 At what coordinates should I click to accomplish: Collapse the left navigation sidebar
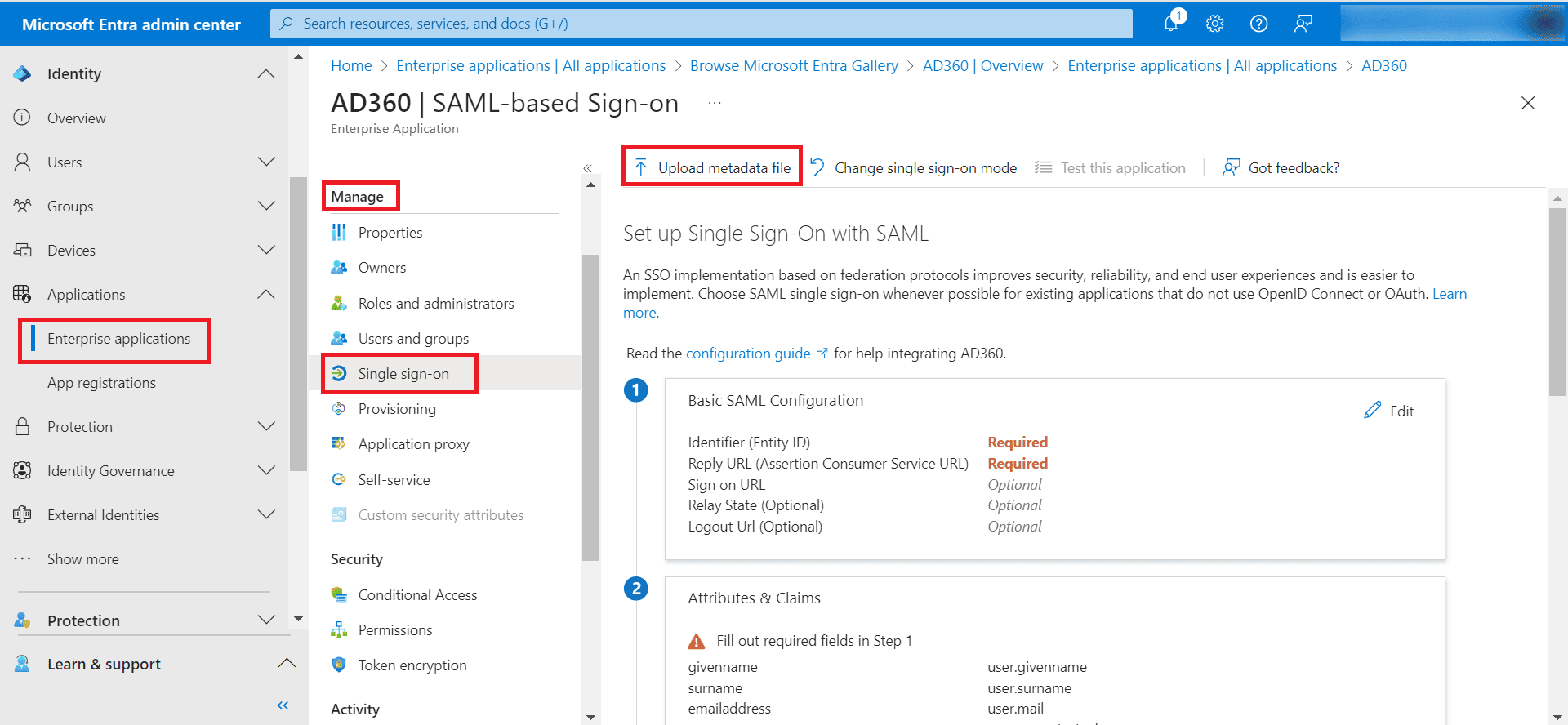pos(283,705)
